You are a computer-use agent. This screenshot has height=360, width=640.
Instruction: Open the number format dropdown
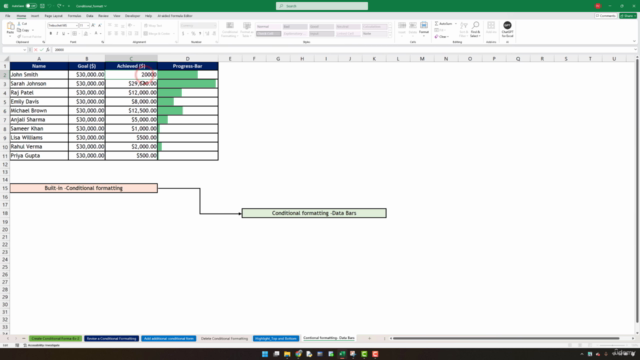coord(215,25)
